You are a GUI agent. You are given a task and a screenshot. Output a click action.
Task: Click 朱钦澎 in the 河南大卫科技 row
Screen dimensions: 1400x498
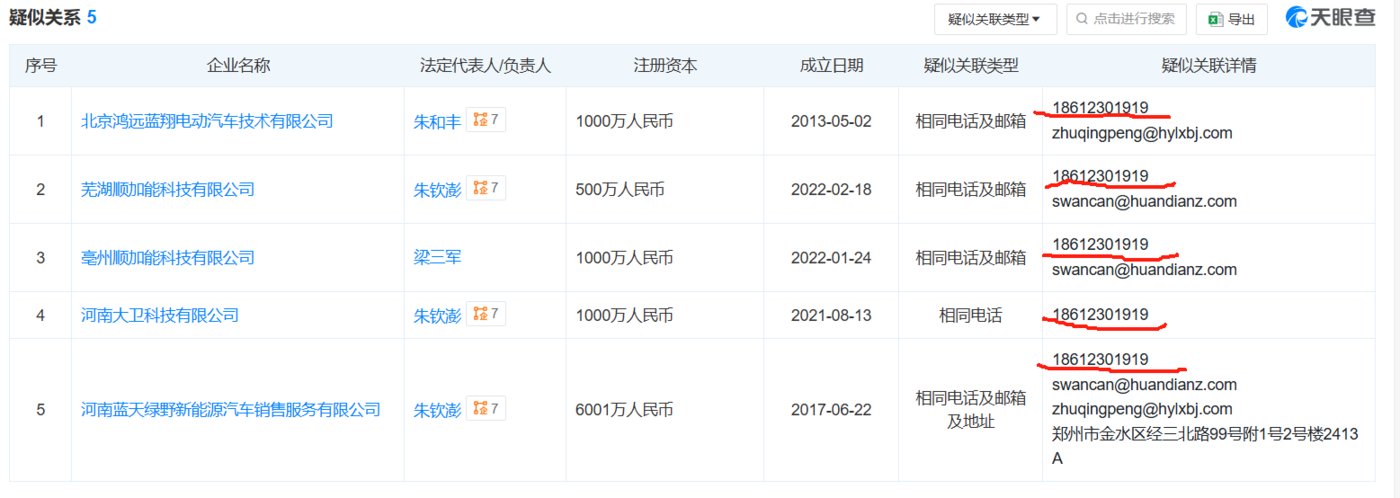pyautogui.click(x=437, y=315)
